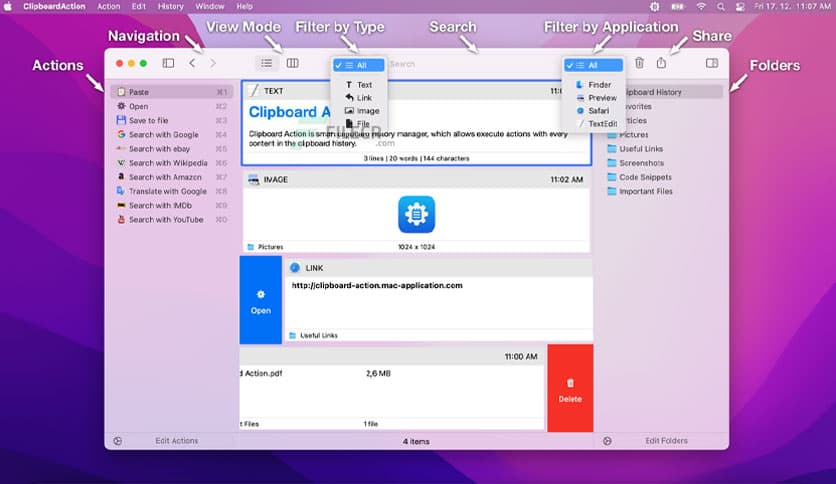Click the Open action gear icon

122,106
